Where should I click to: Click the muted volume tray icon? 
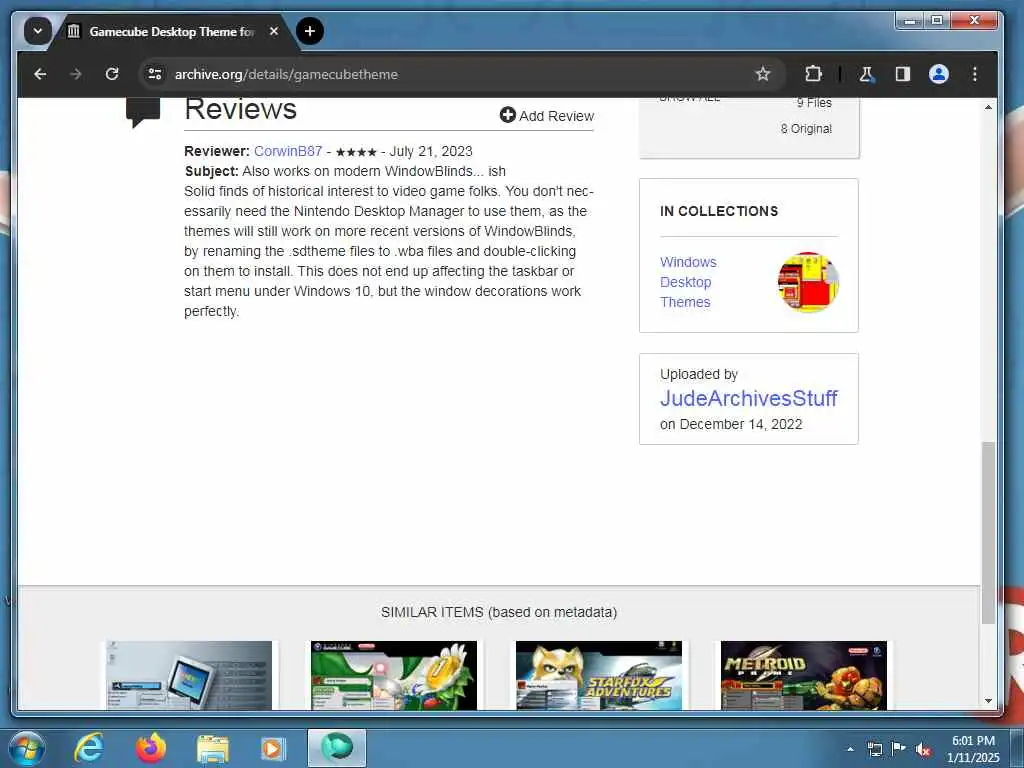point(923,750)
